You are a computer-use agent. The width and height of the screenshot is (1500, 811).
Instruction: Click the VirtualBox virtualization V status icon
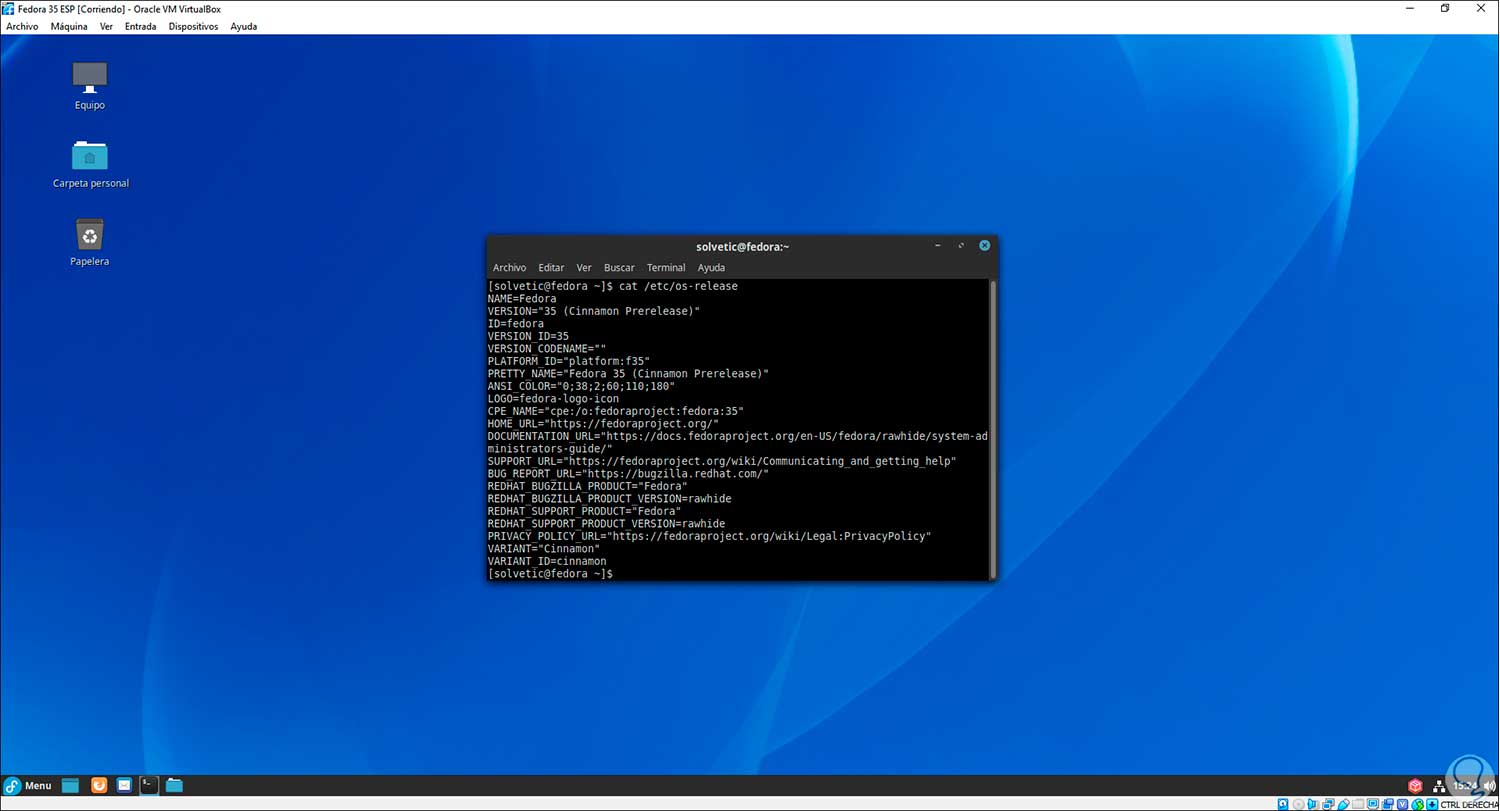coord(1403,804)
